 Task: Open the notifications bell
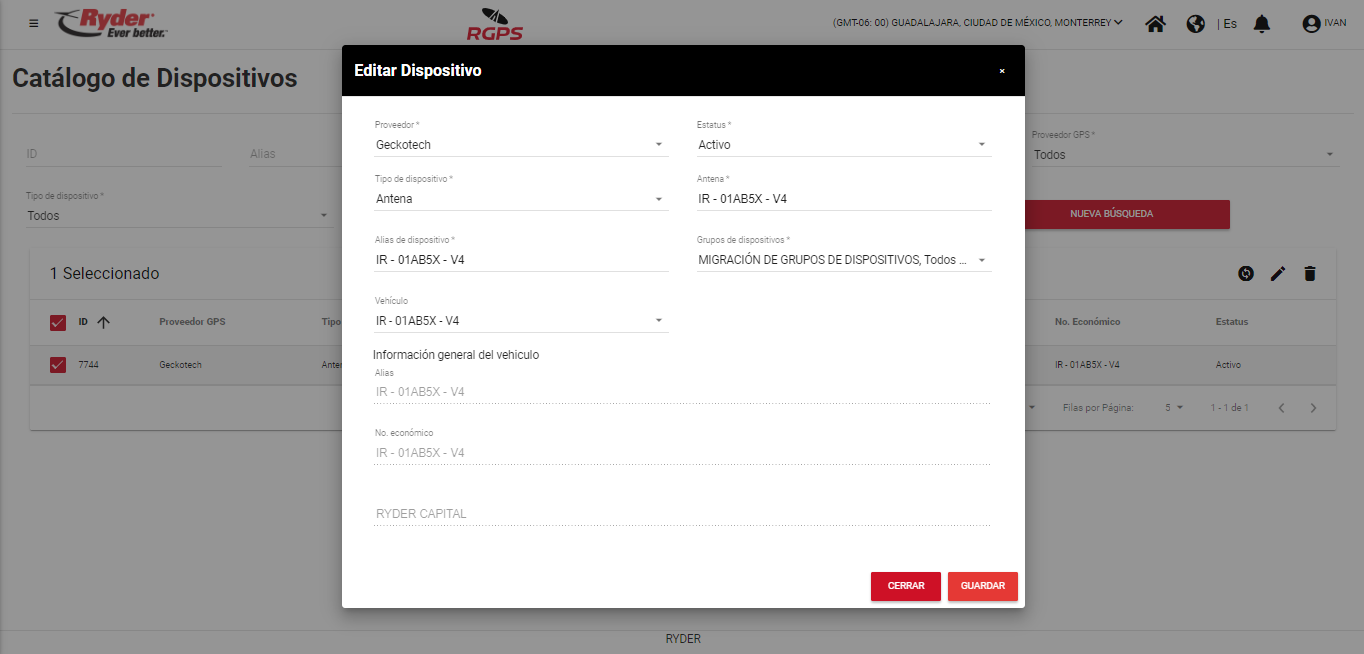[1262, 23]
